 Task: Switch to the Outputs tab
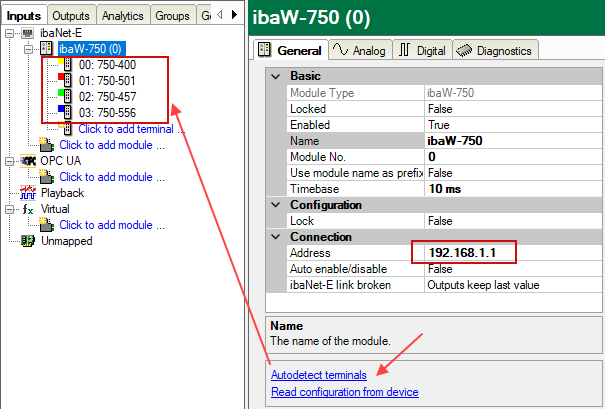70,15
